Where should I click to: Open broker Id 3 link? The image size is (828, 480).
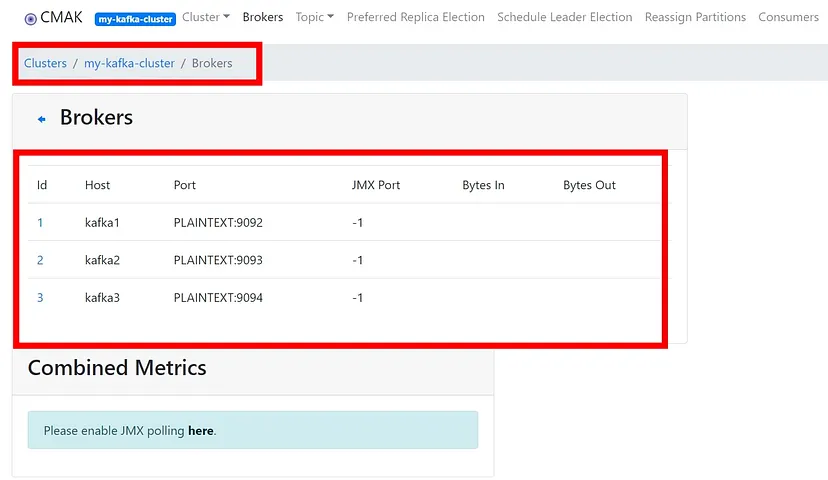coord(40,298)
